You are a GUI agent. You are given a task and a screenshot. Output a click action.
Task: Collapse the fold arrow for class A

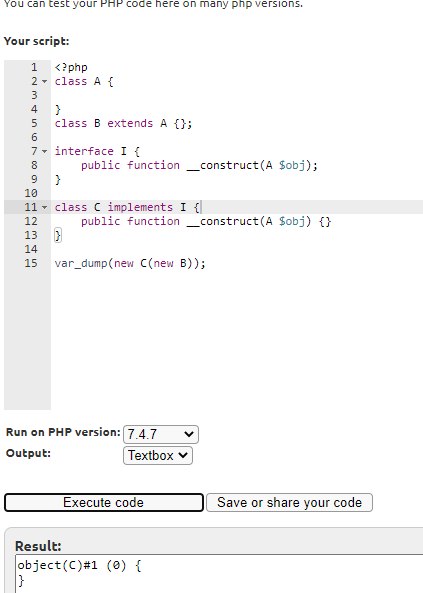coord(44,81)
